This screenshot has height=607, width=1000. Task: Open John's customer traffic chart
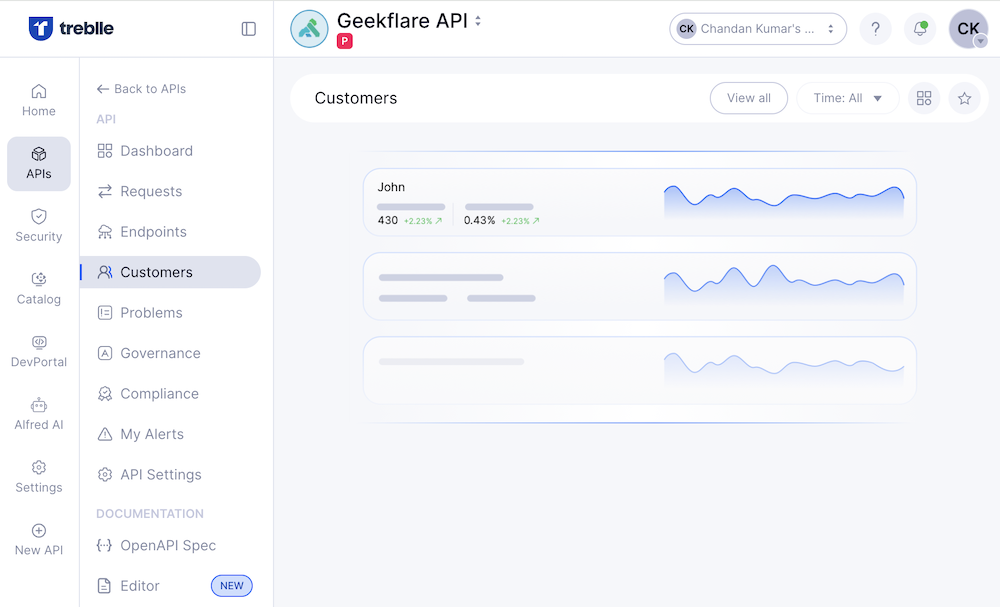(x=784, y=200)
